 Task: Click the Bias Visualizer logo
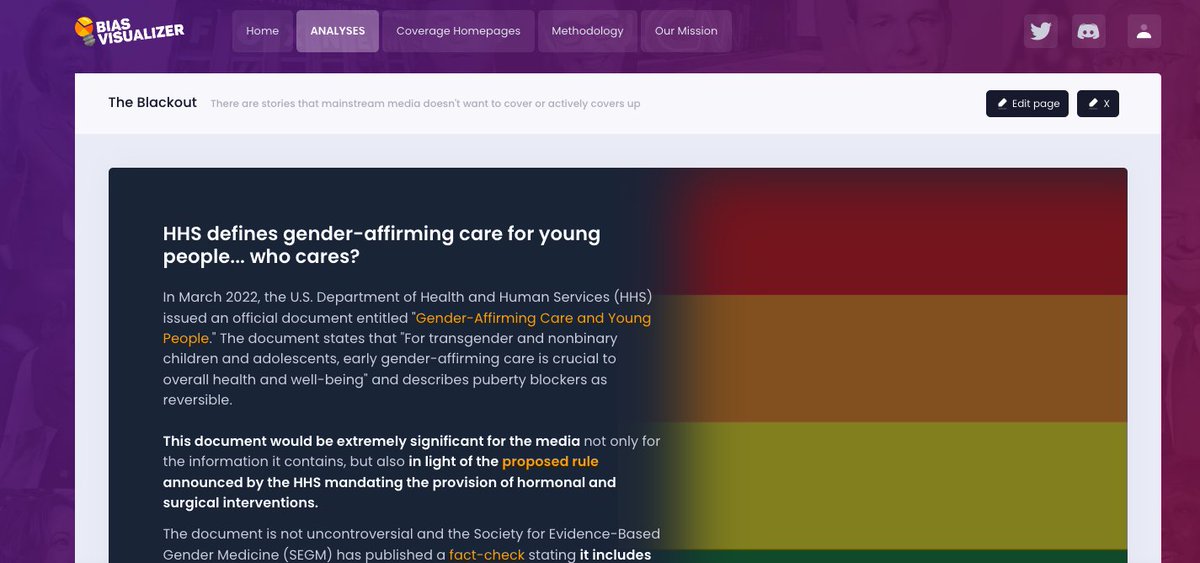[130, 31]
